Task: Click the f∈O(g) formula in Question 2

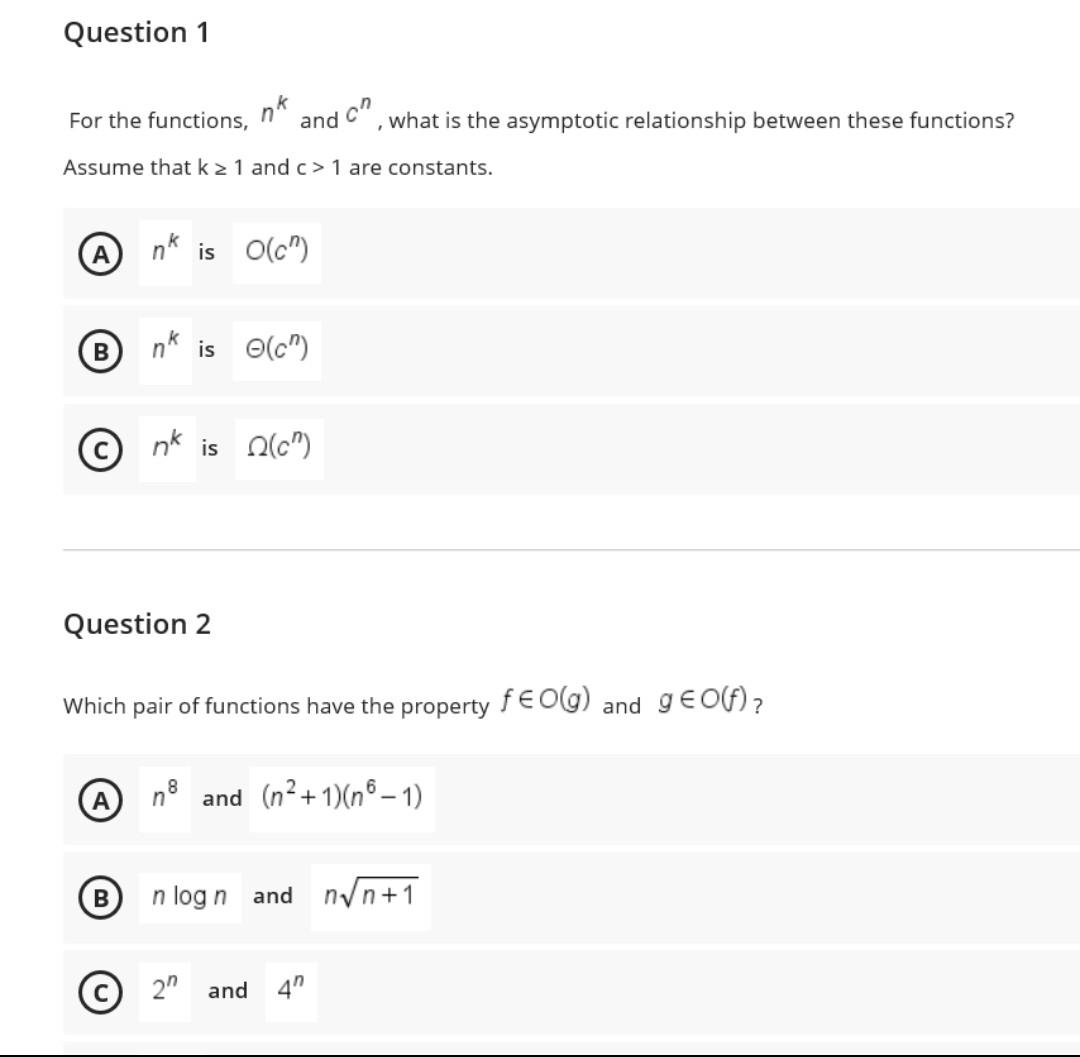Action: pos(544,700)
